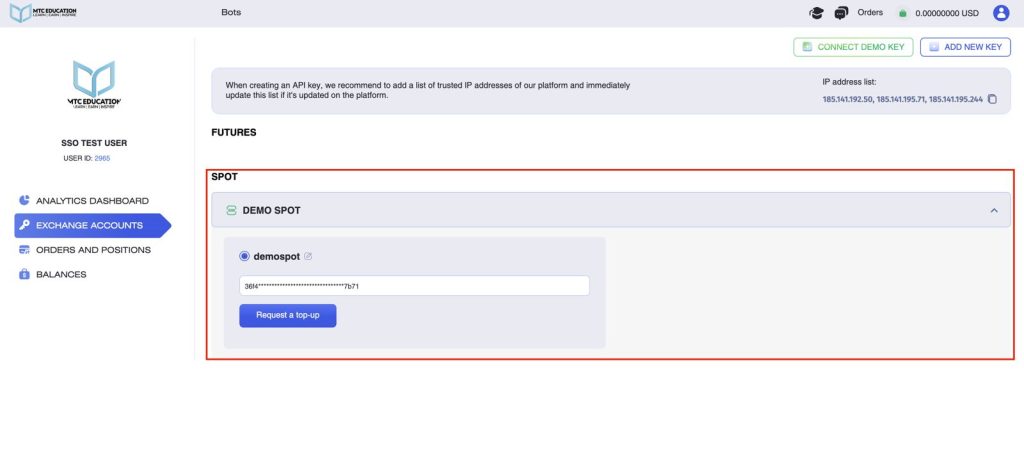The image size is (1024, 450).
Task: Open the Orders link in header
Action: [x=870, y=13]
